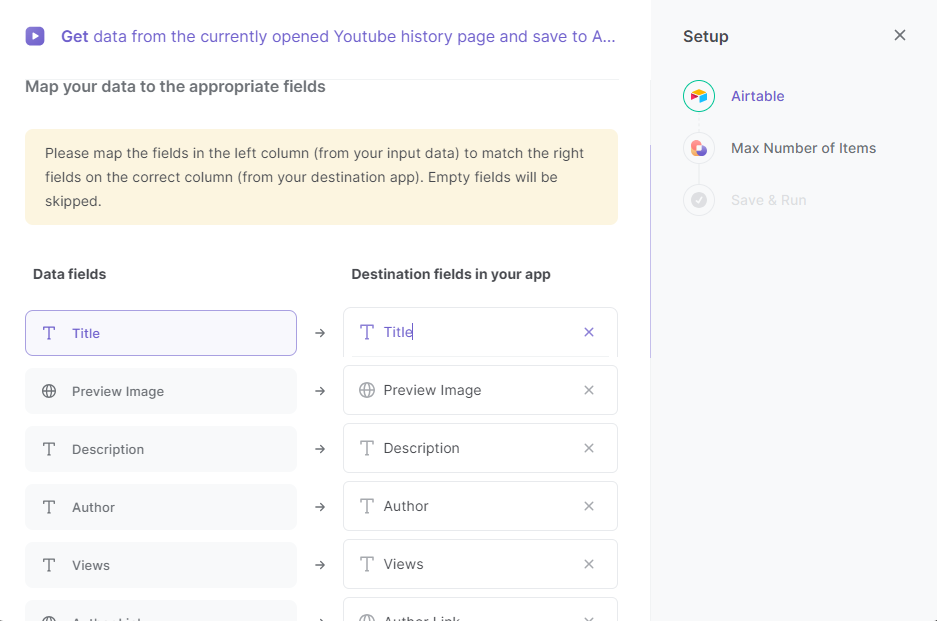Click the Map your data heading

click(175, 87)
